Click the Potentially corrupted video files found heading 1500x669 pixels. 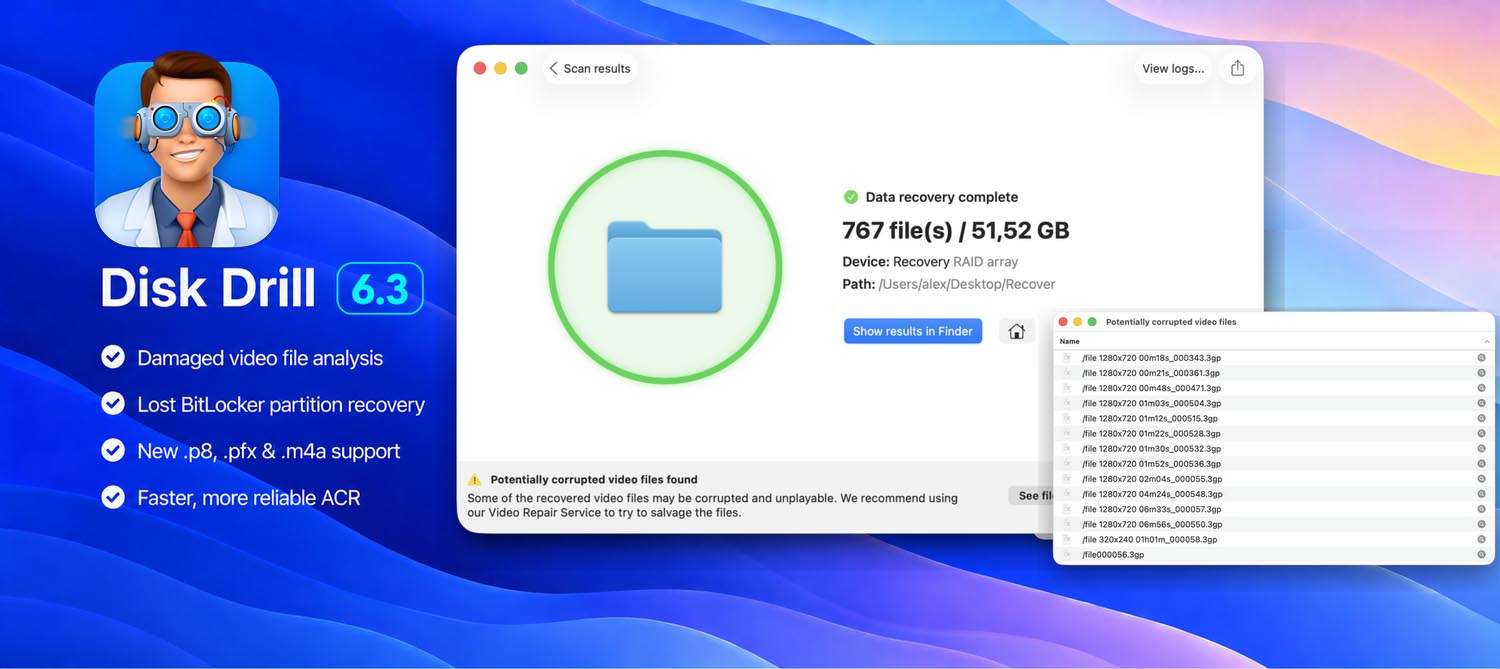594,480
